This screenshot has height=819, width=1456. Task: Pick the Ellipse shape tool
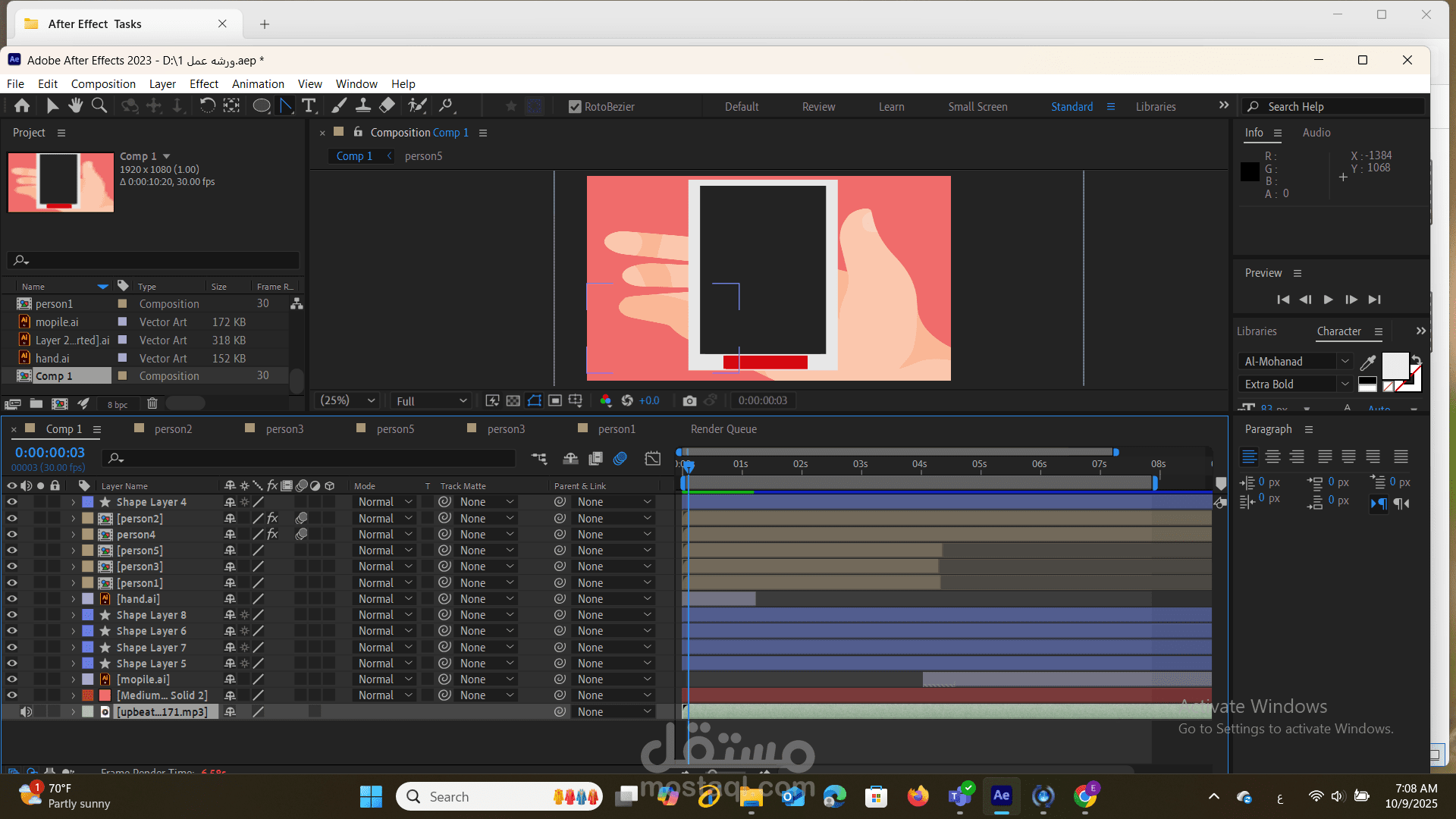tap(262, 106)
